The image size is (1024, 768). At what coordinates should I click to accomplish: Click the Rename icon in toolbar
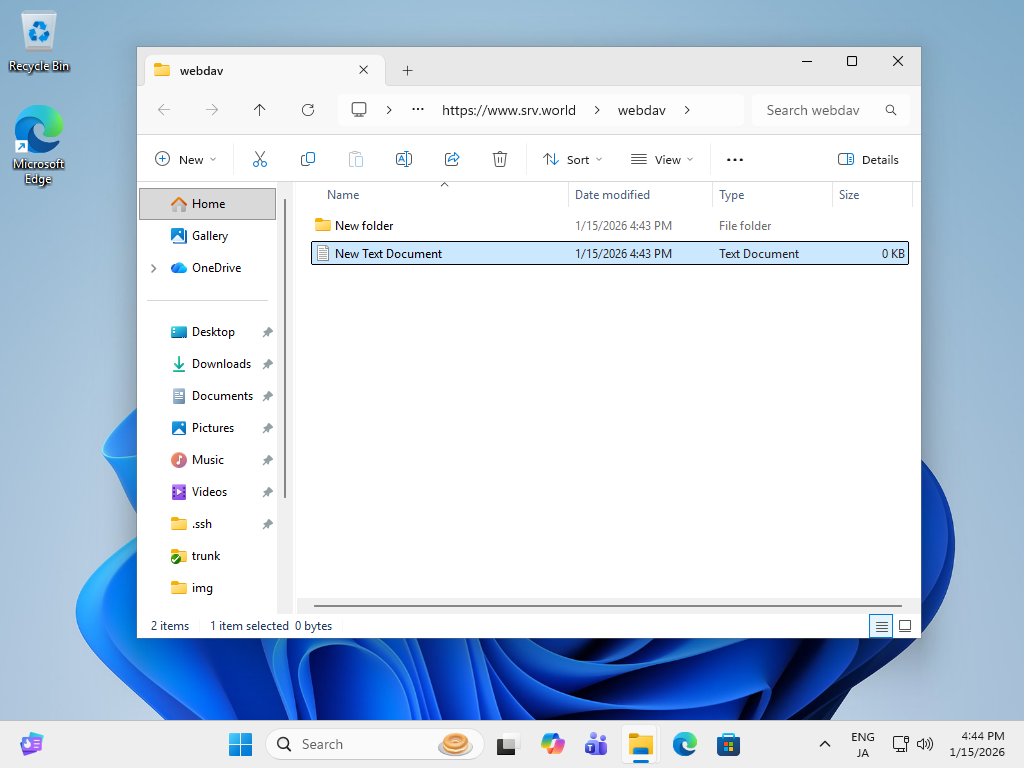[x=404, y=159]
